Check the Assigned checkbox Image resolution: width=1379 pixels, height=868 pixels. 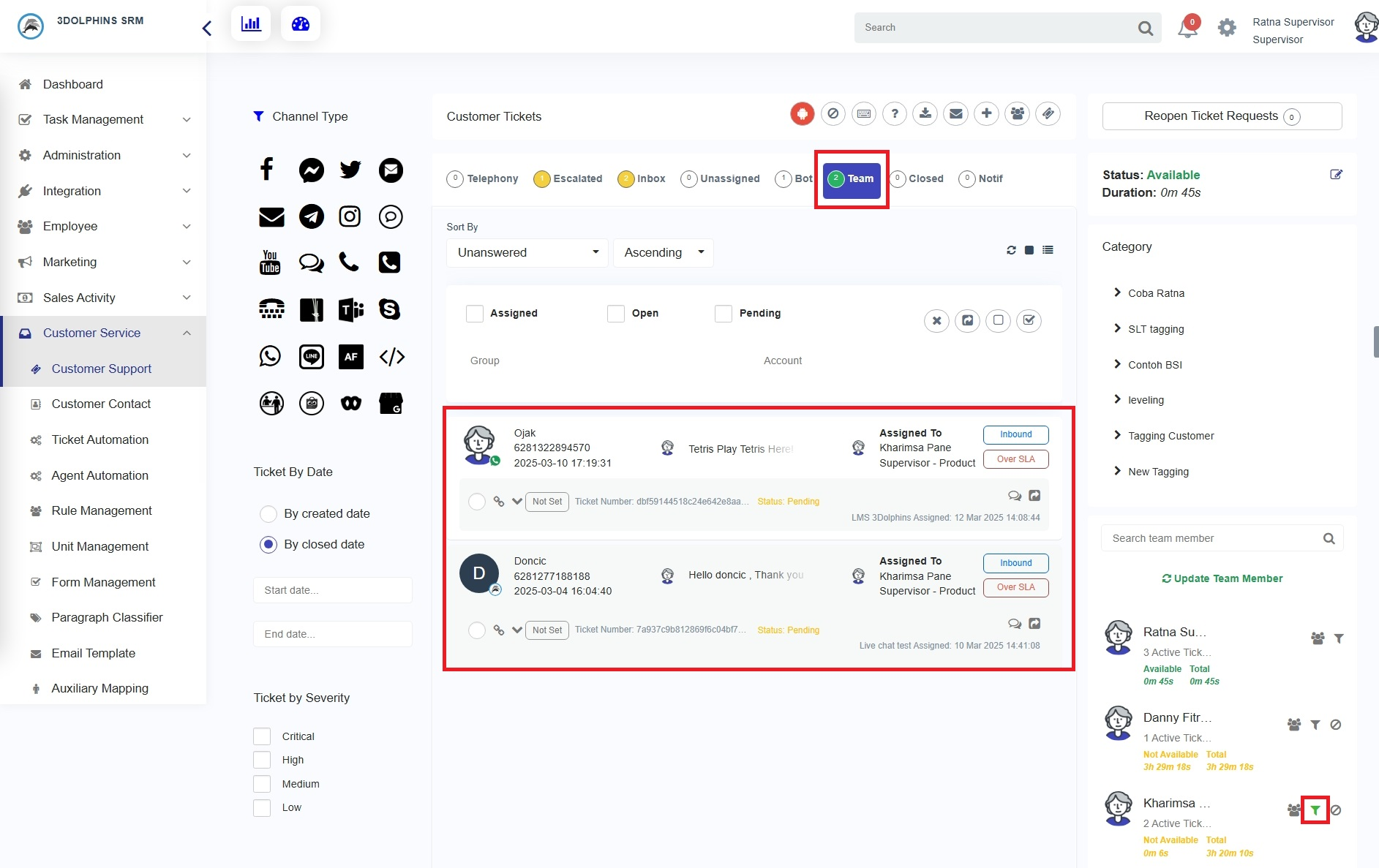click(x=475, y=314)
